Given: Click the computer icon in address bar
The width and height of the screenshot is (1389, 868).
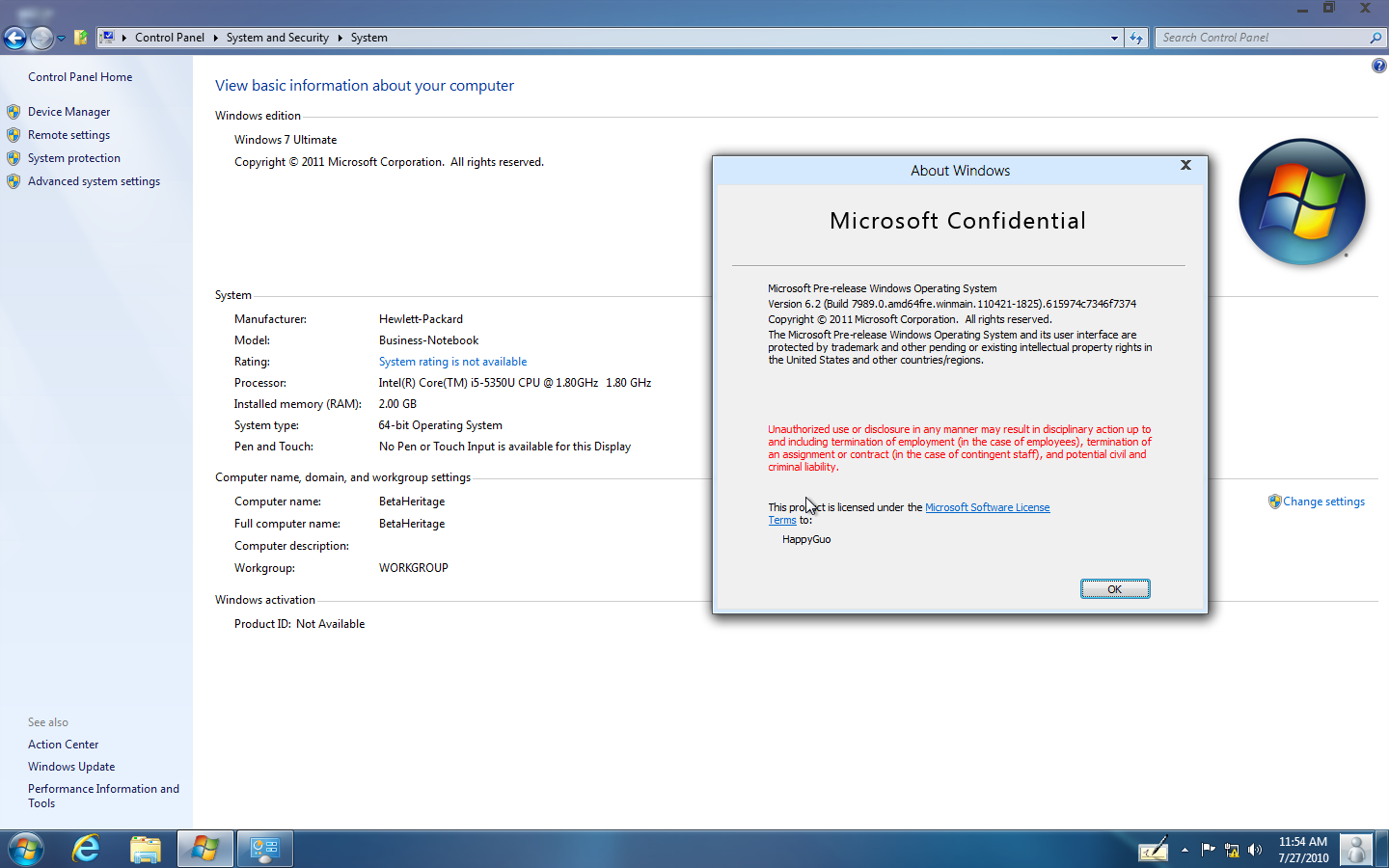Looking at the screenshot, I should (108, 38).
